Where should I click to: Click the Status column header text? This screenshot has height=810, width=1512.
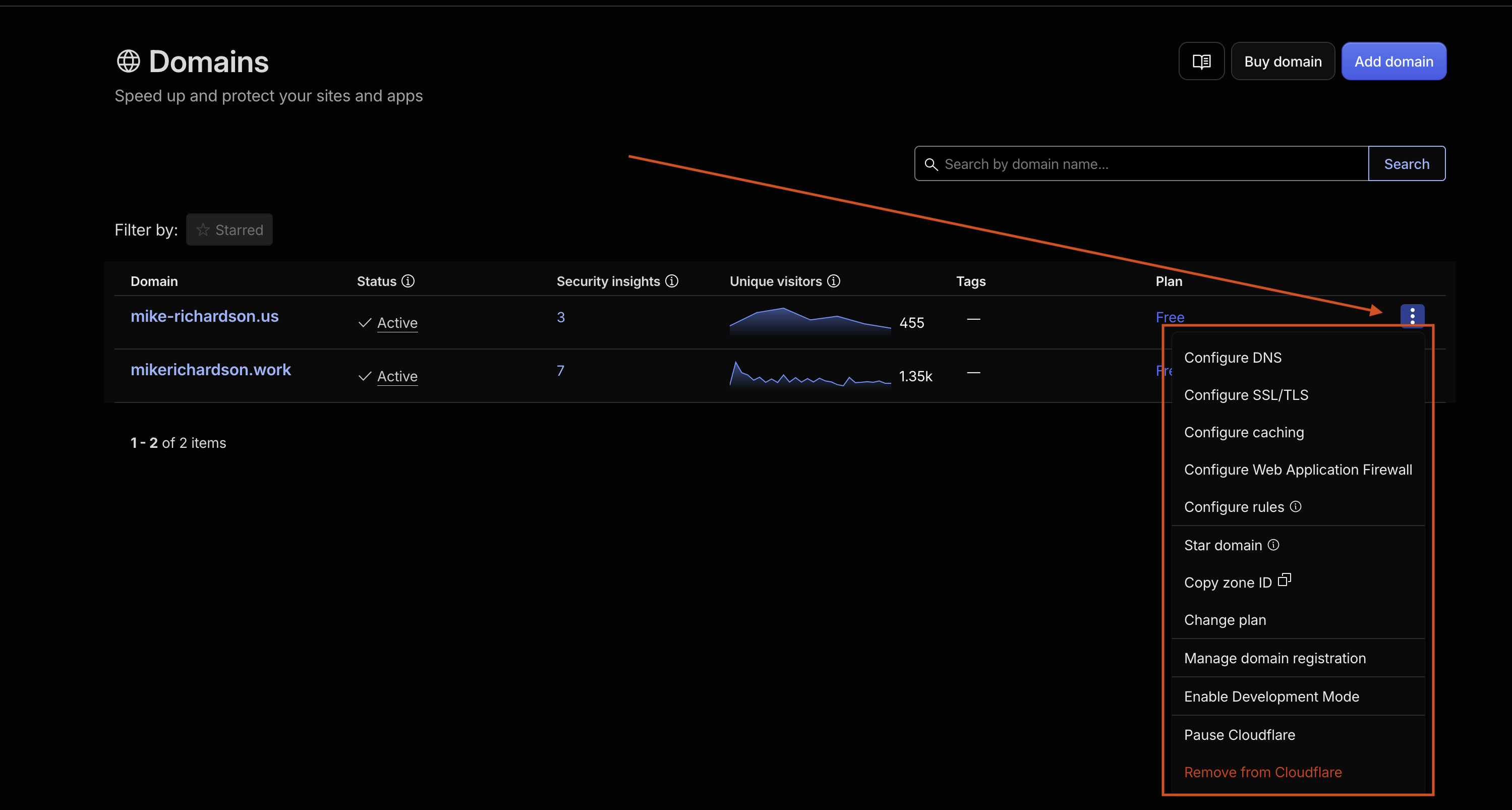tap(376, 281)
